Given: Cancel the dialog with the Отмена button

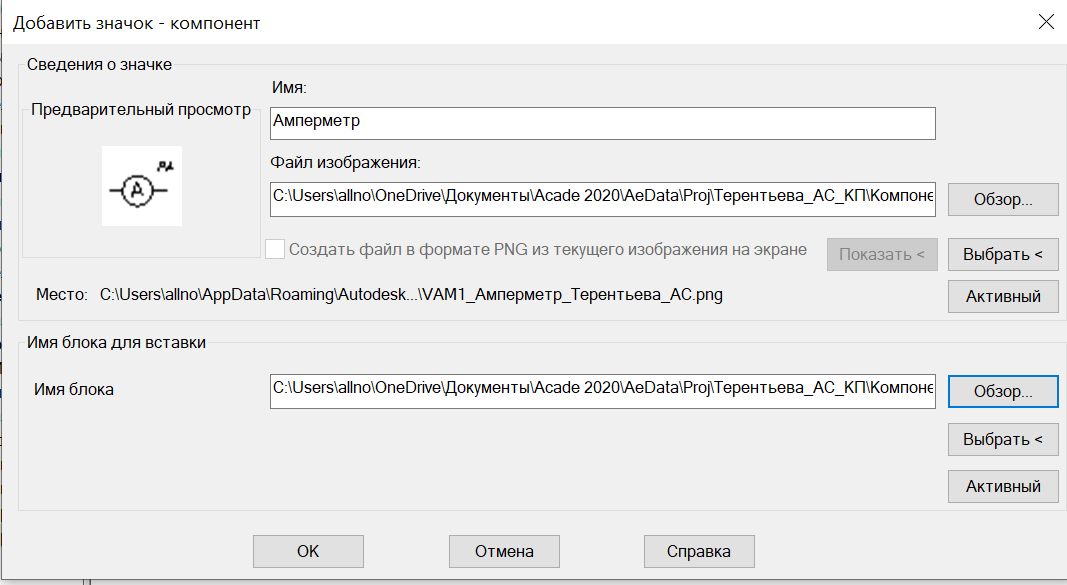Looking at the screenshot, I should (x=504, y=551).
